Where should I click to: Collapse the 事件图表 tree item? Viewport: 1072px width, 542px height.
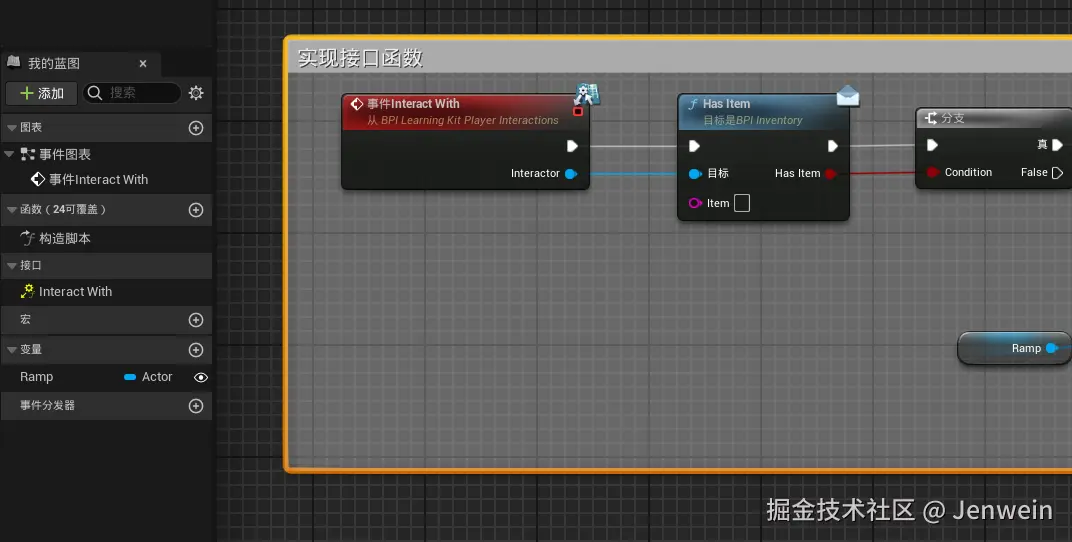(x=9, y=154)
